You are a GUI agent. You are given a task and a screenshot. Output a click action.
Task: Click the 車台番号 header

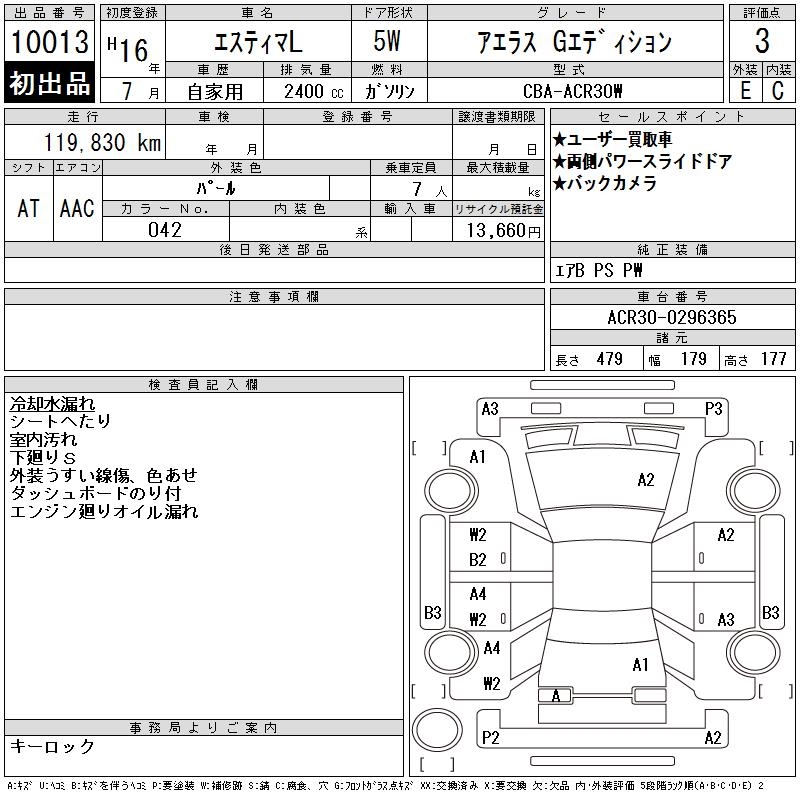tap(672, 296)
